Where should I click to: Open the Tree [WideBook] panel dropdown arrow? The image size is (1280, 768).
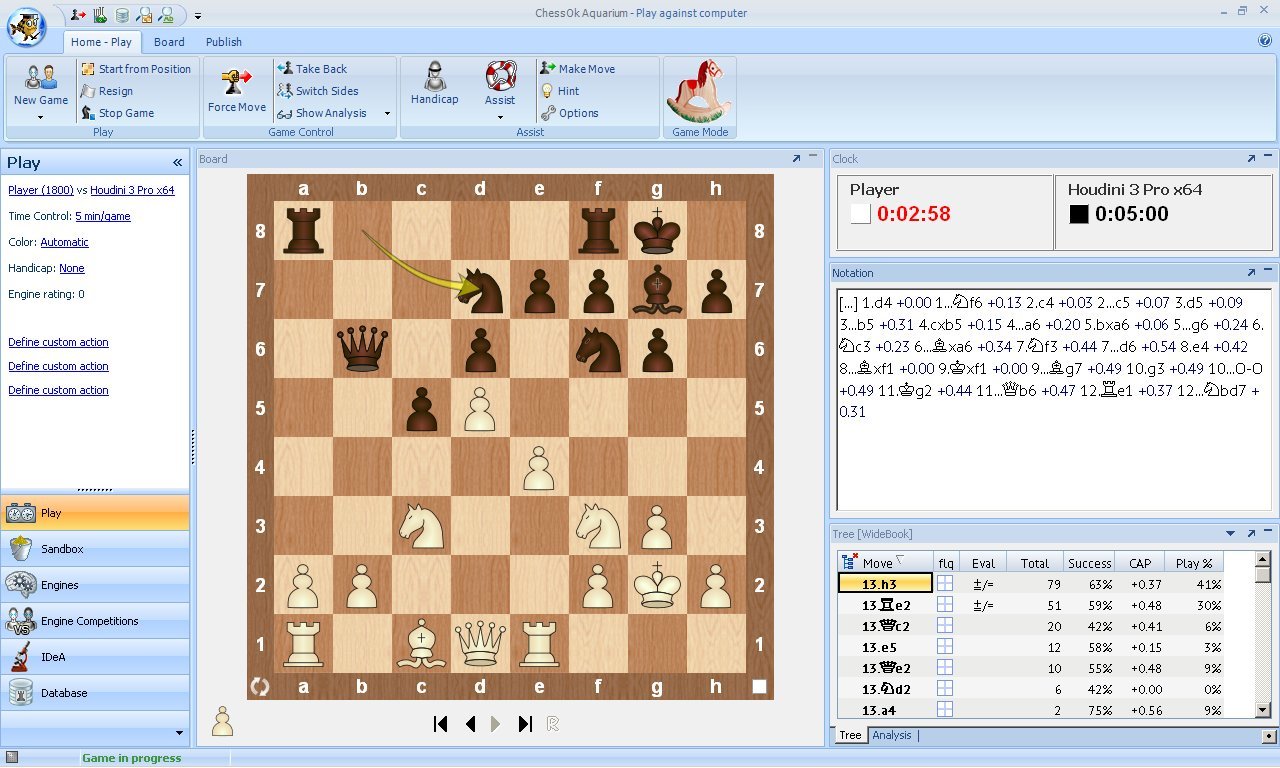click(x=1231, y=533)
